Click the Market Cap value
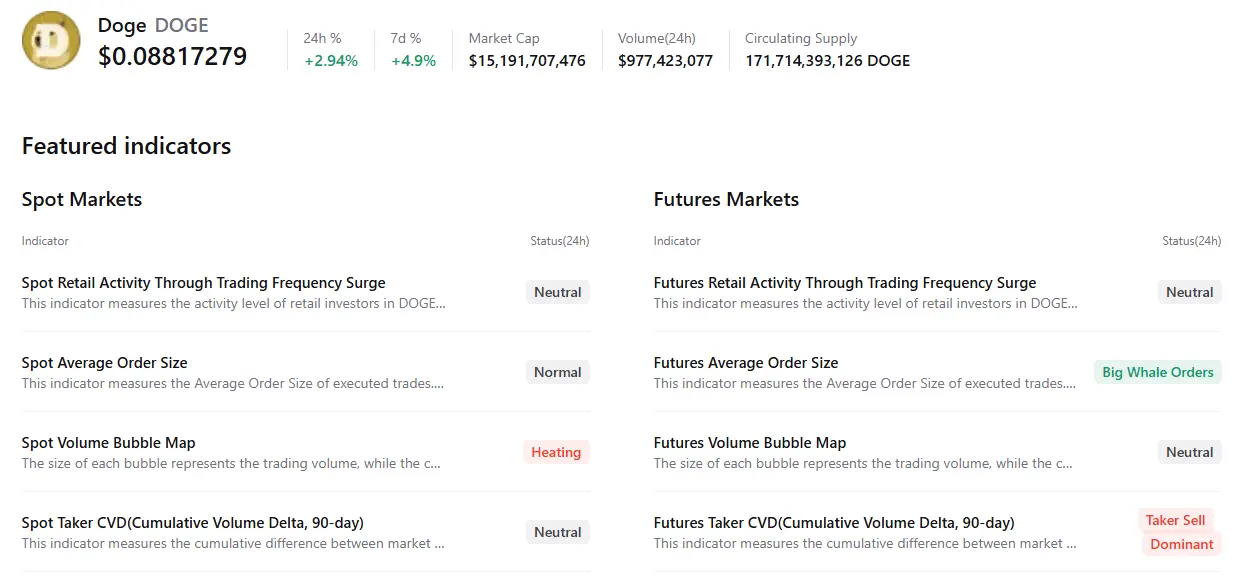 pyautogui.click(x=527, y=61)
